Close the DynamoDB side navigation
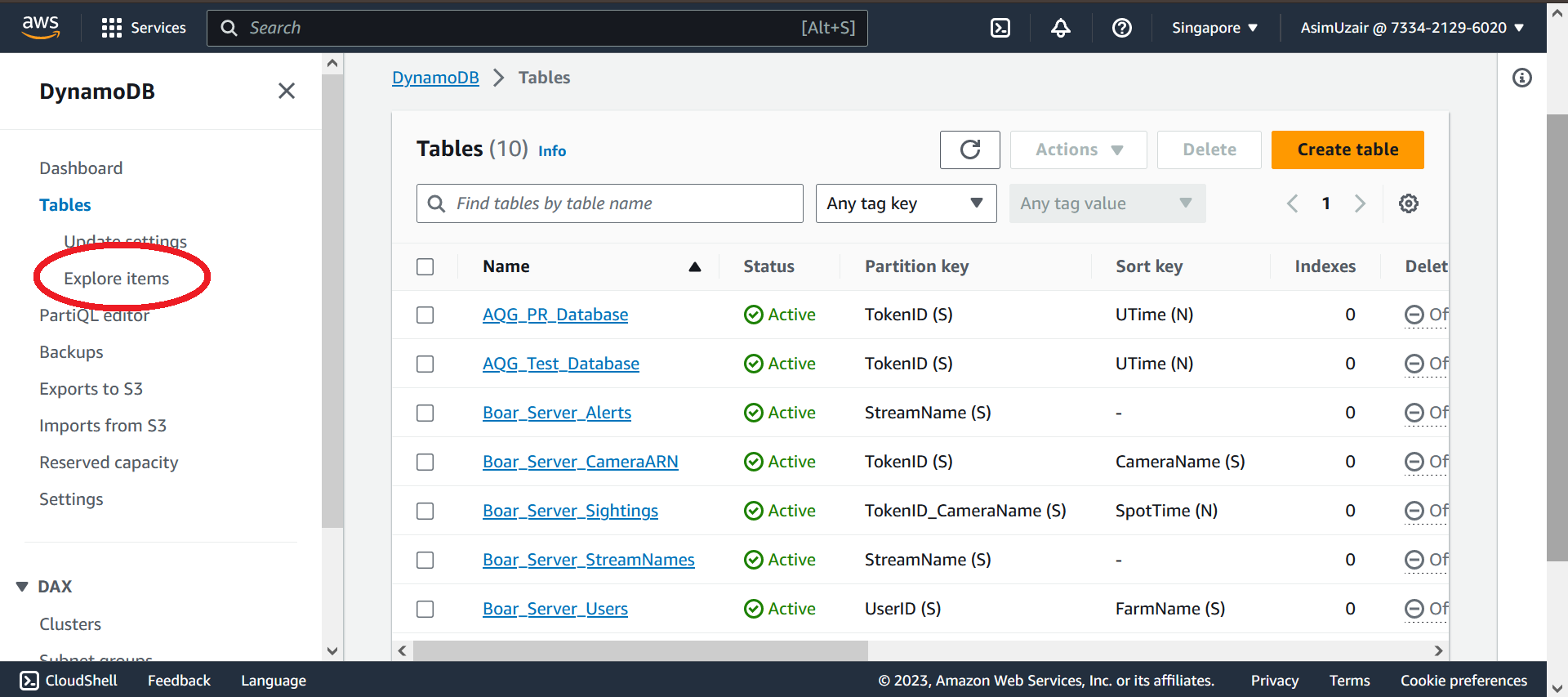The height and width of the screenshot is (697, 1568). (287, 91)
